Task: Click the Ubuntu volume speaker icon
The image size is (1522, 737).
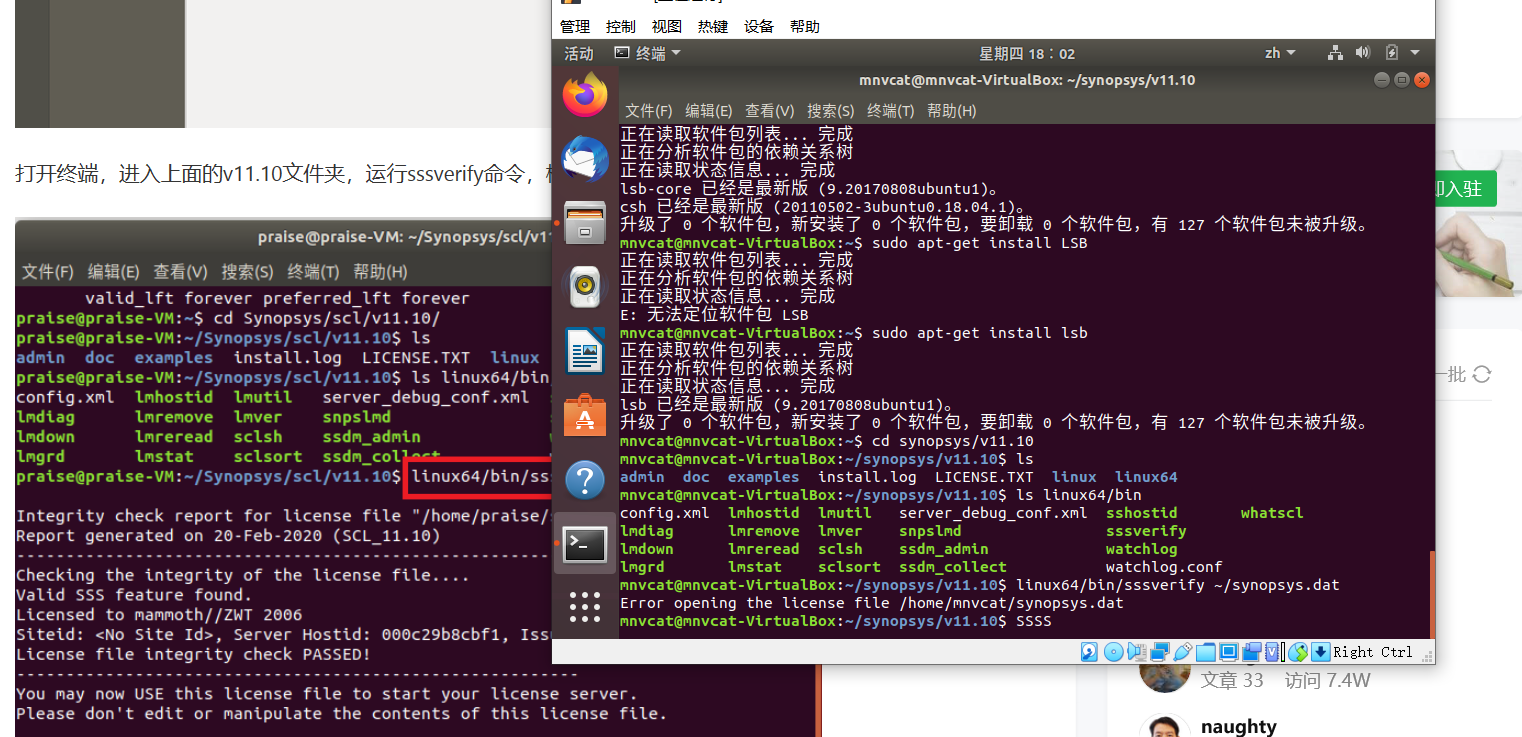Action: 1362,53
